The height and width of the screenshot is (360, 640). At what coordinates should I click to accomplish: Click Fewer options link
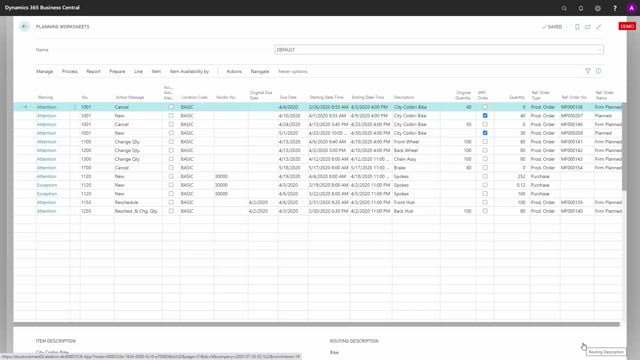293,71
